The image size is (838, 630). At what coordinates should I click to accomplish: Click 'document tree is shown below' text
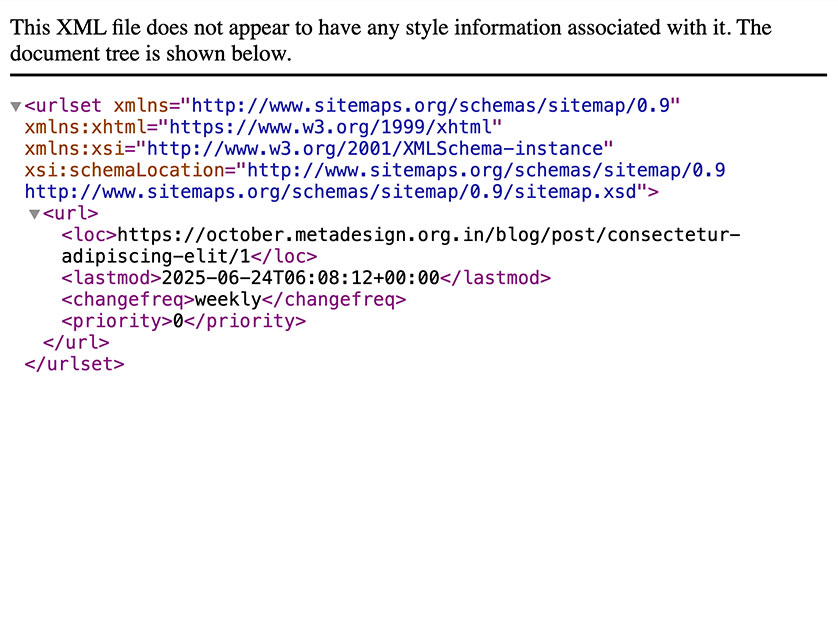click(x=151, y=53)
